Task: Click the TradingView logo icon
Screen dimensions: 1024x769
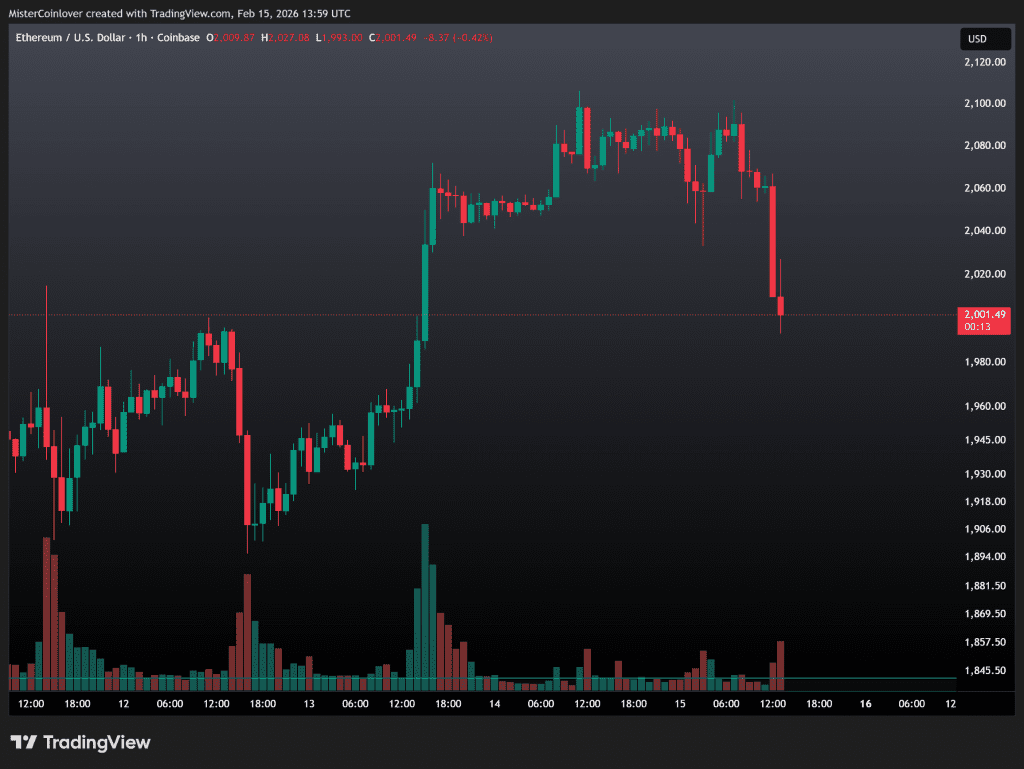Action: pyautogui.click(x=24, y=742)
